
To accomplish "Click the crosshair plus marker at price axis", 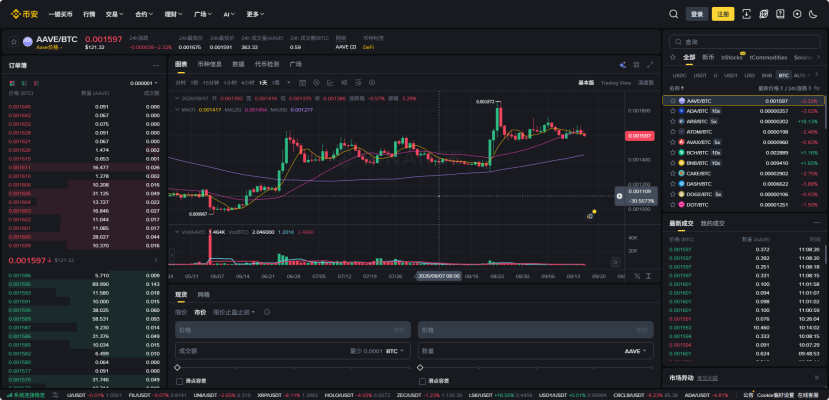I will click(619, 196).
